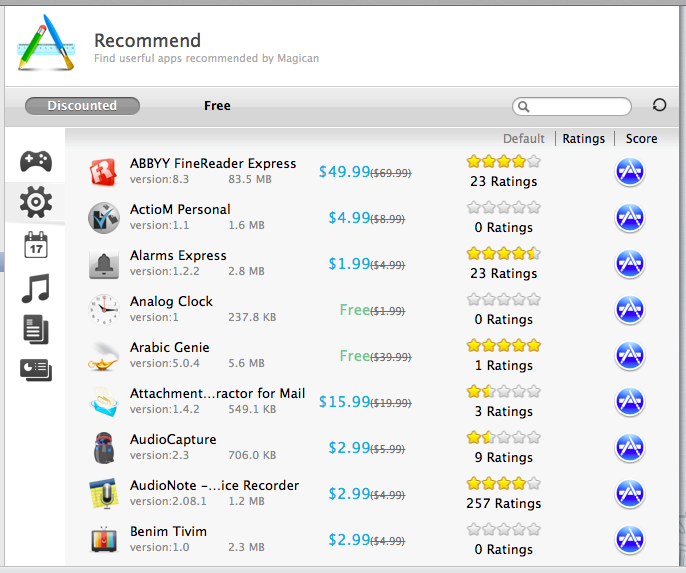Click the ABBYY FineReader red app icon
Image resolution: width=686 pixels, height=573 pixels.
[x=104, y=172]
